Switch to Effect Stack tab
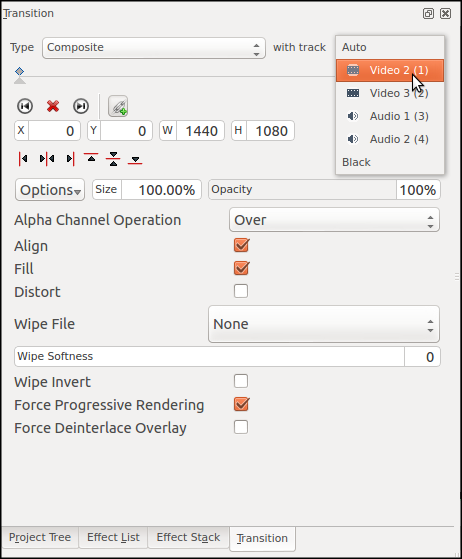The height and width of the screenshot is (559, 462). pos(188,537)
